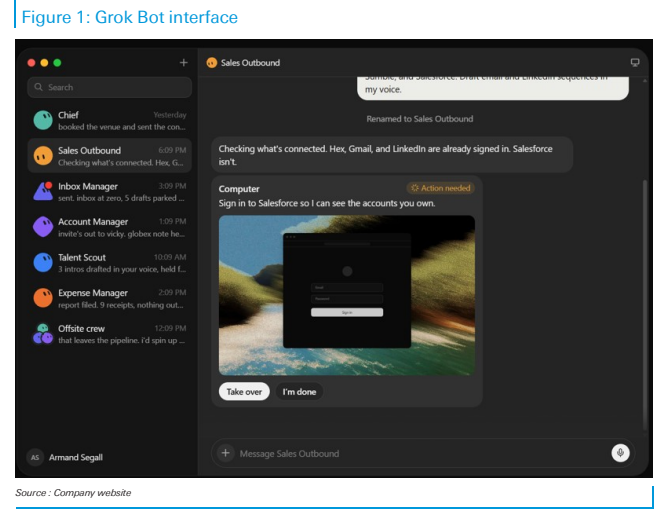Screen dimensions: 668x515
Task: Click the chat vertical scrollbar
Action: [x=645, y=305]
